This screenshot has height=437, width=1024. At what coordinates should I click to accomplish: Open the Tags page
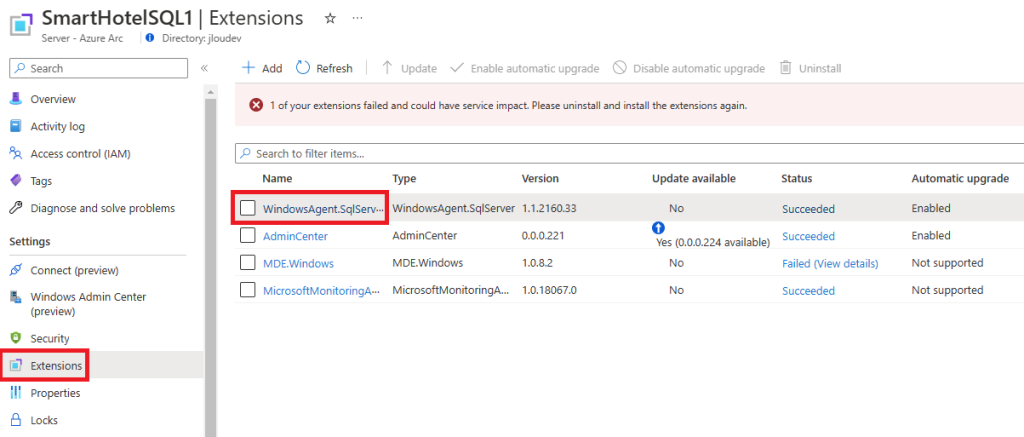[41, 181]
